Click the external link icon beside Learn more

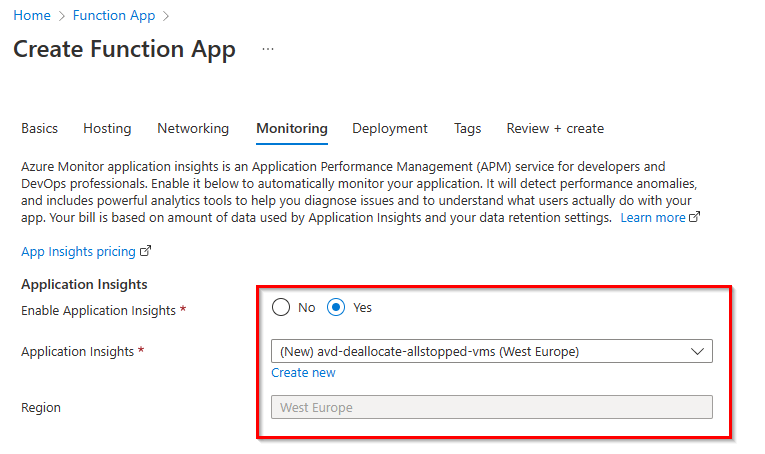[x=695, y=217]
